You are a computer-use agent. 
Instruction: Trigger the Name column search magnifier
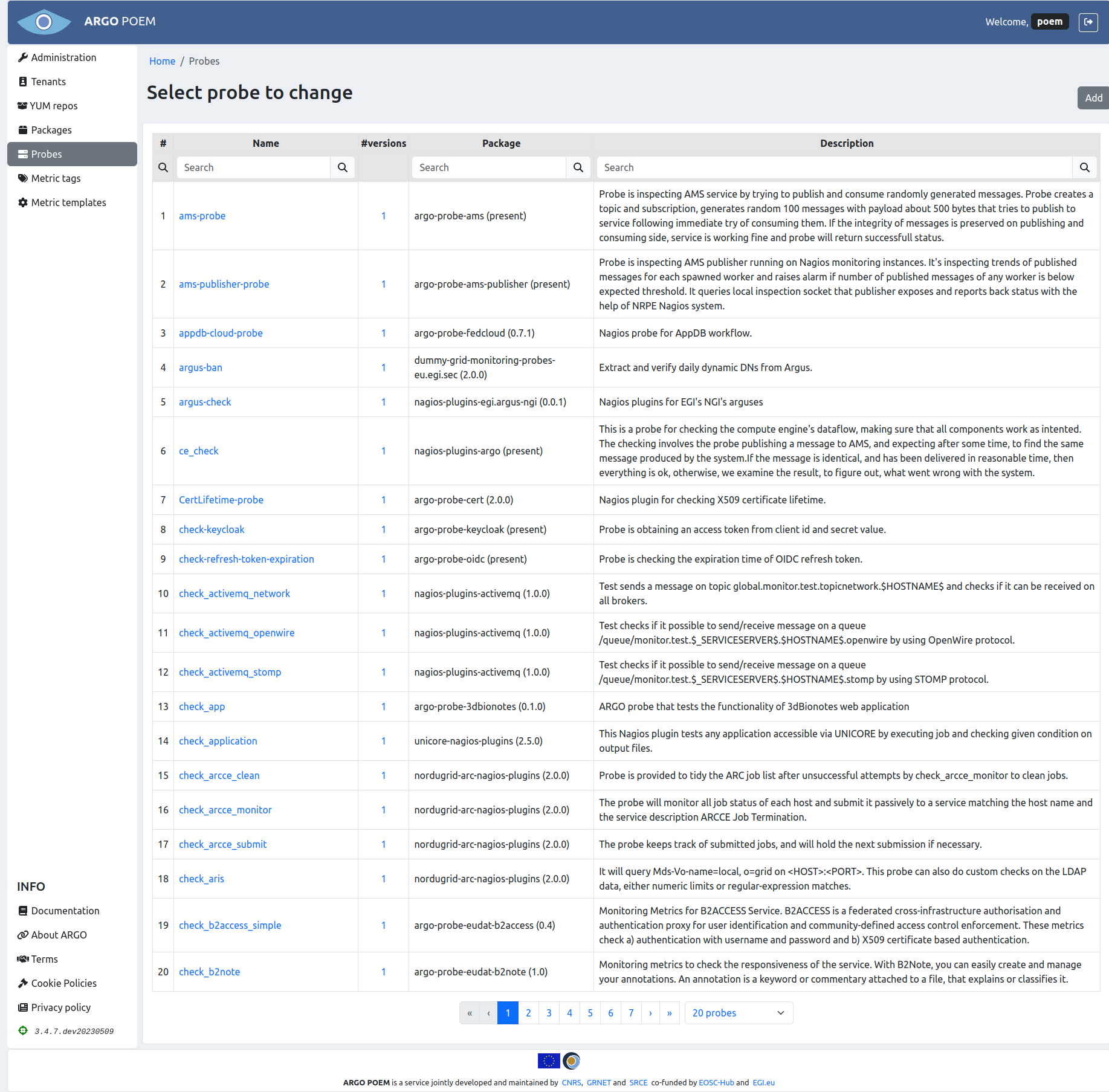pos(343,167)
